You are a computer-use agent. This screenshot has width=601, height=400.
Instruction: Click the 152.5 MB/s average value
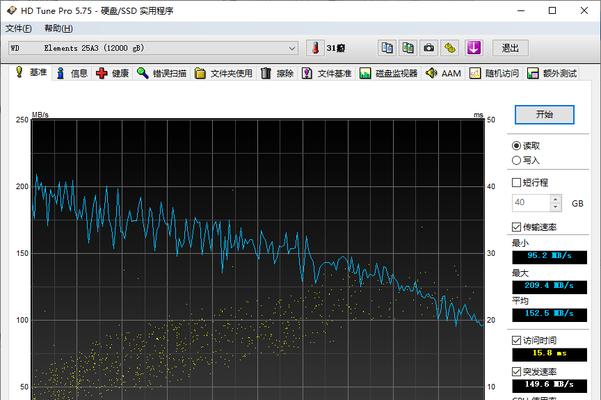[549, 315]
